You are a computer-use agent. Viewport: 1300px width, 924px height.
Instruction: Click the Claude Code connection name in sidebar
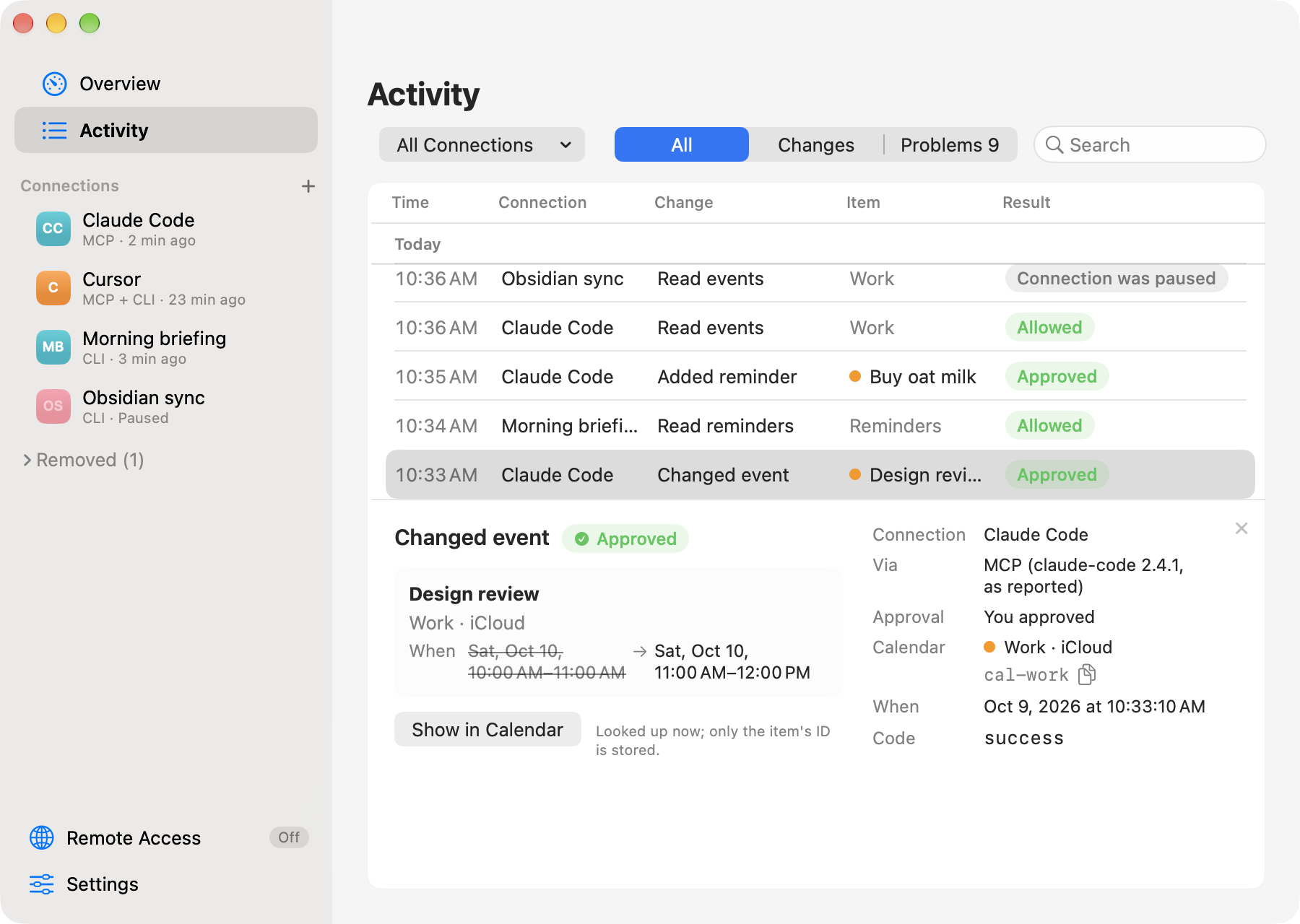tap(139, 220)
